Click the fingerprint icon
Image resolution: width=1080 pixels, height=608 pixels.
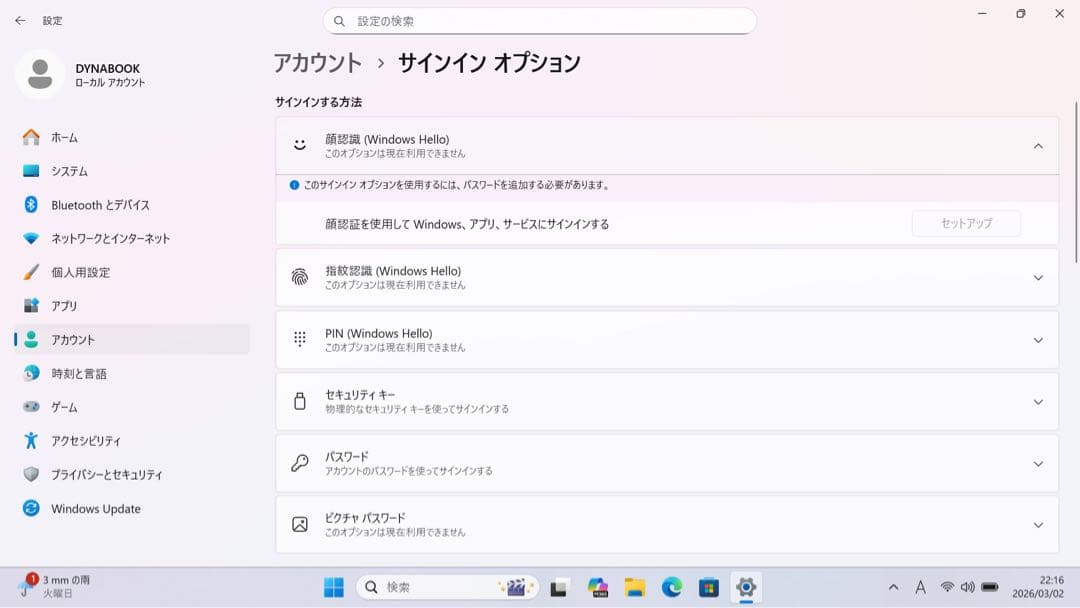click(x=300, y=277)
